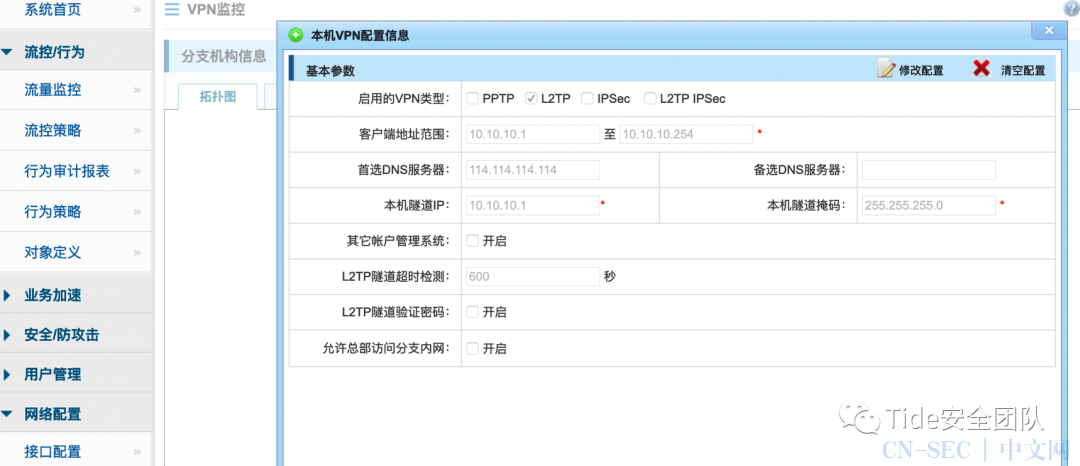This screenshot has width=1080, height=466.
Task: Close the 本机VPN配置信息 dialog
Action: [1049, 31]
